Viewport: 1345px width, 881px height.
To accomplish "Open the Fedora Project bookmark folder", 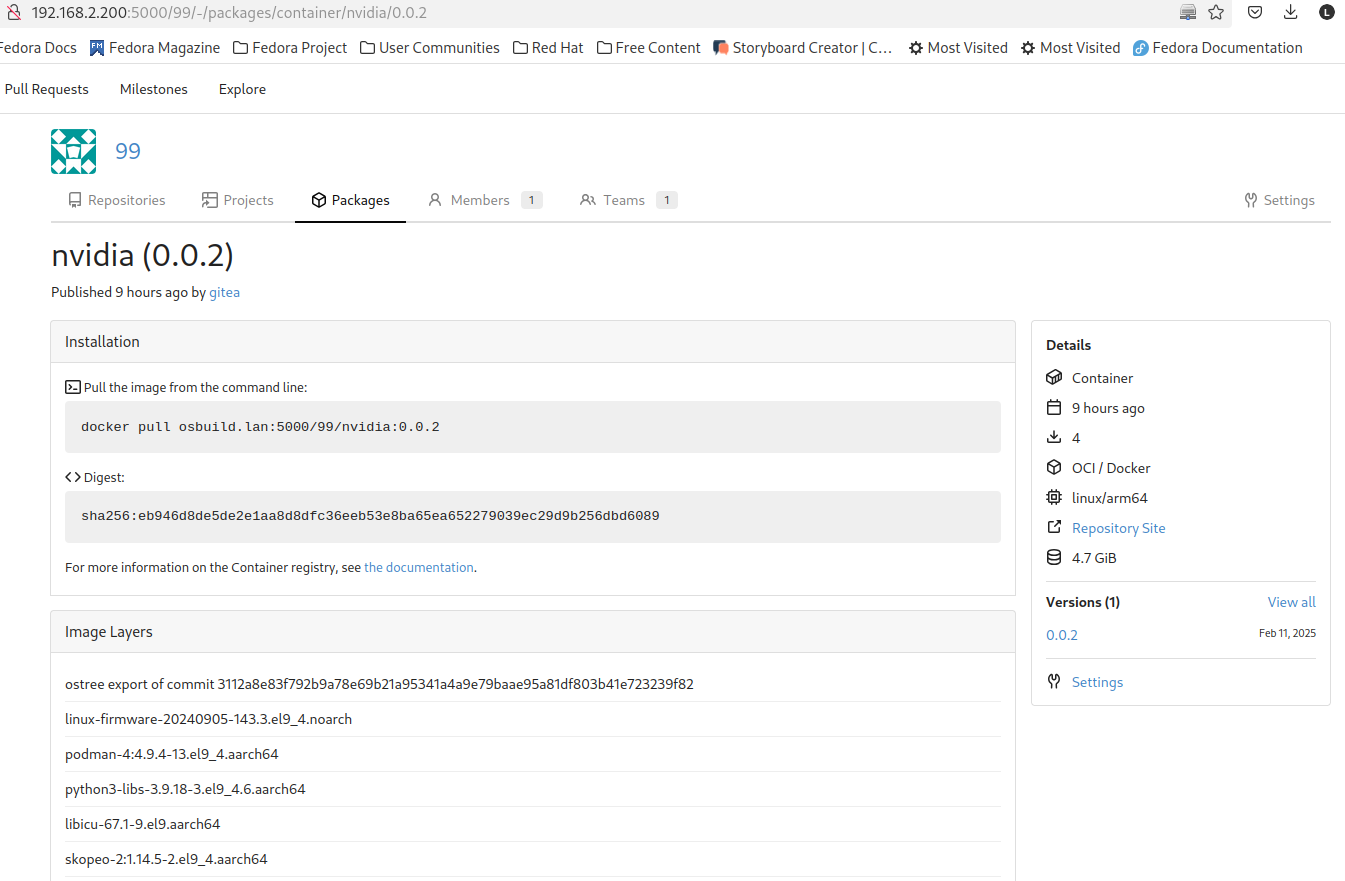I will point(290,48).
